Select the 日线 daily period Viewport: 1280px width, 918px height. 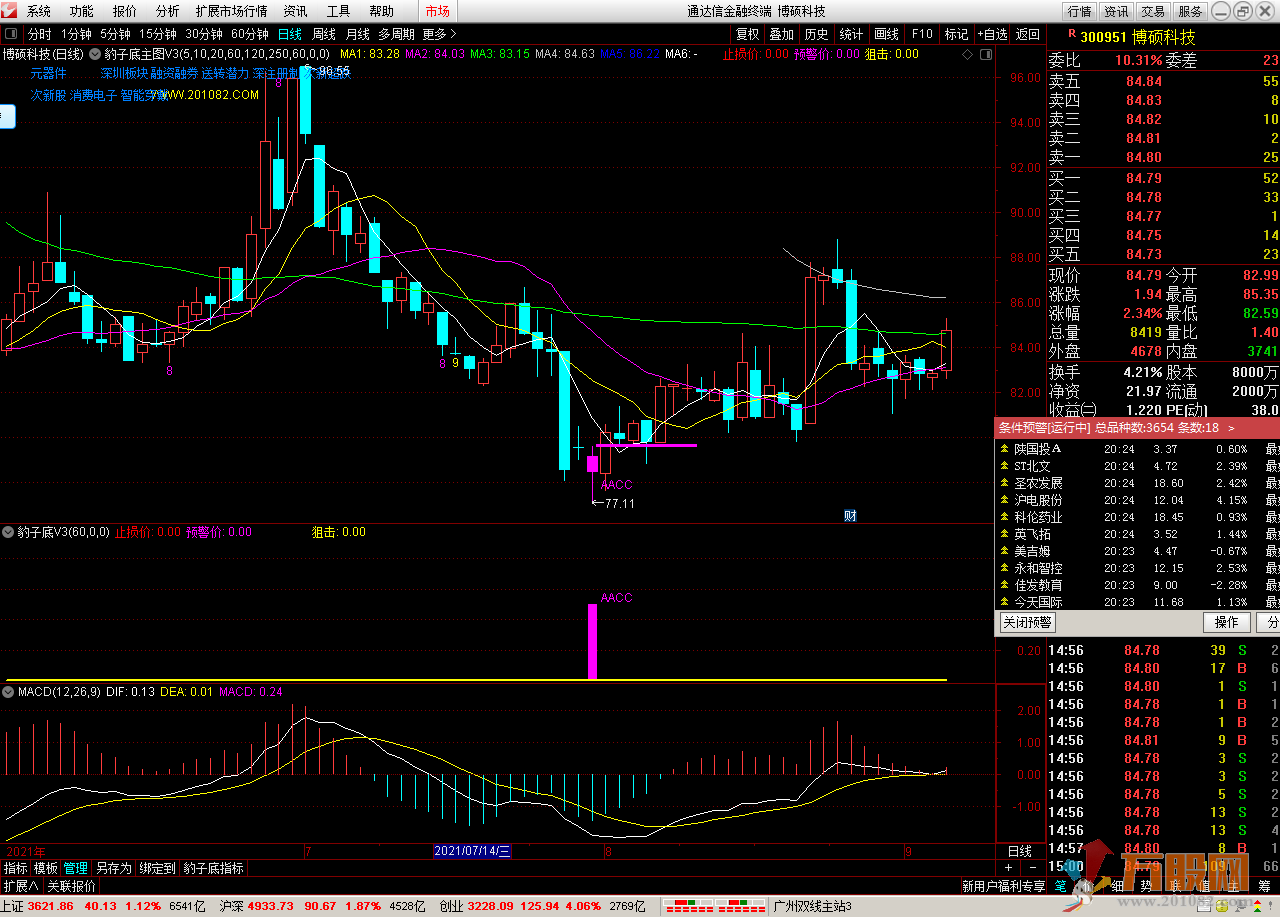click(x=290, y=34)
